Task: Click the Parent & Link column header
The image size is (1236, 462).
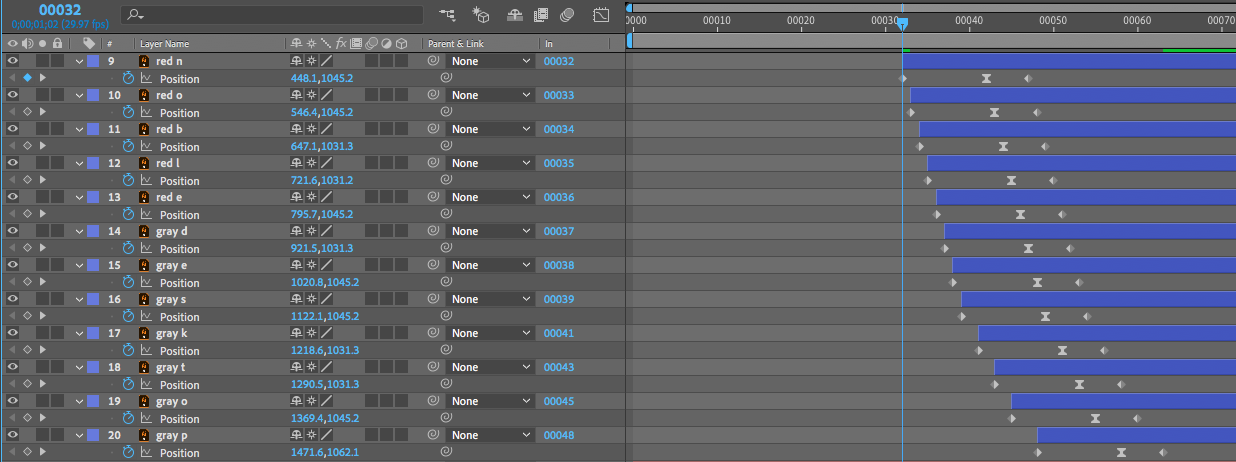Action: [459, 44]
